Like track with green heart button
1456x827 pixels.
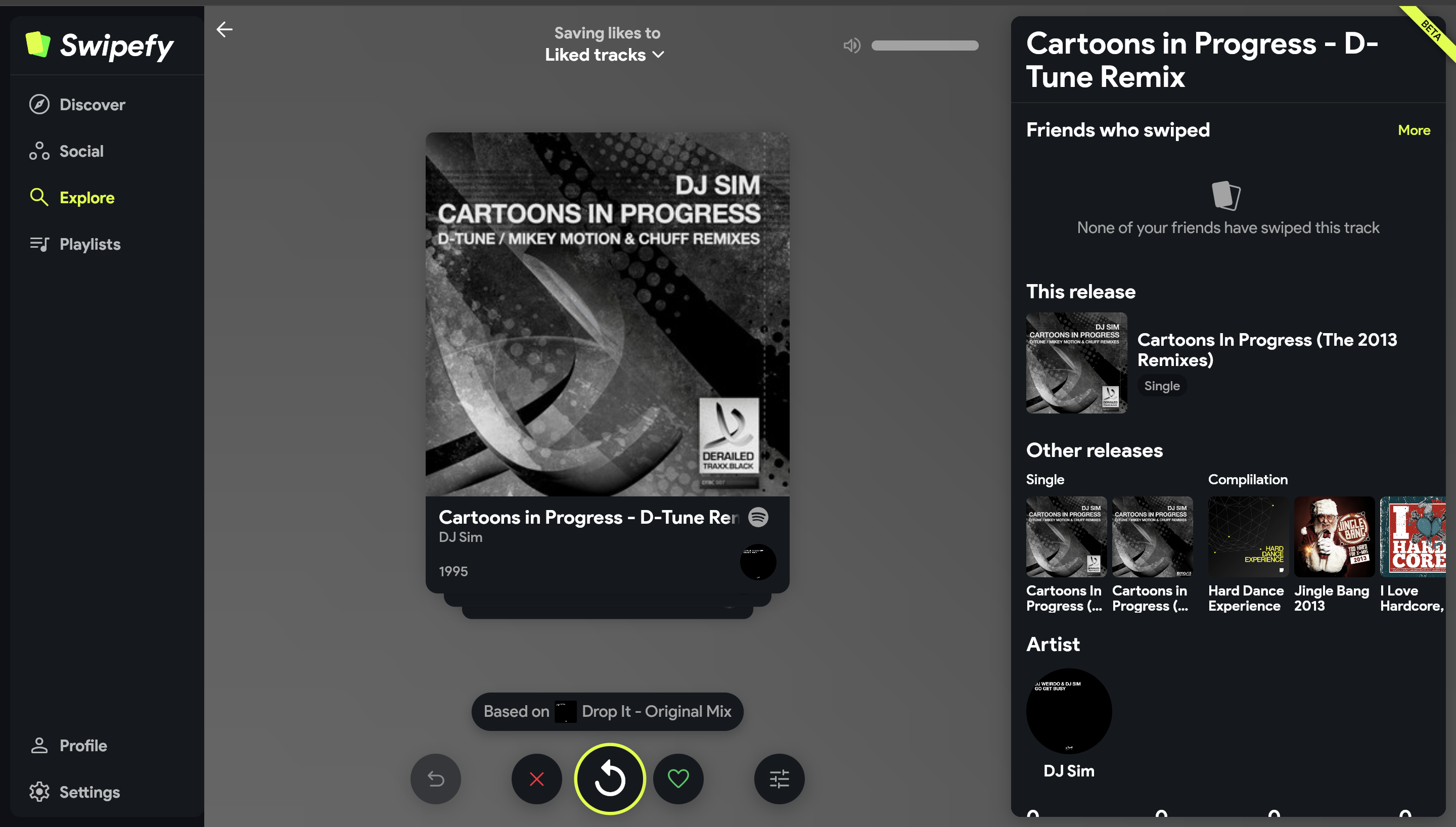click(x=678, y=778)
